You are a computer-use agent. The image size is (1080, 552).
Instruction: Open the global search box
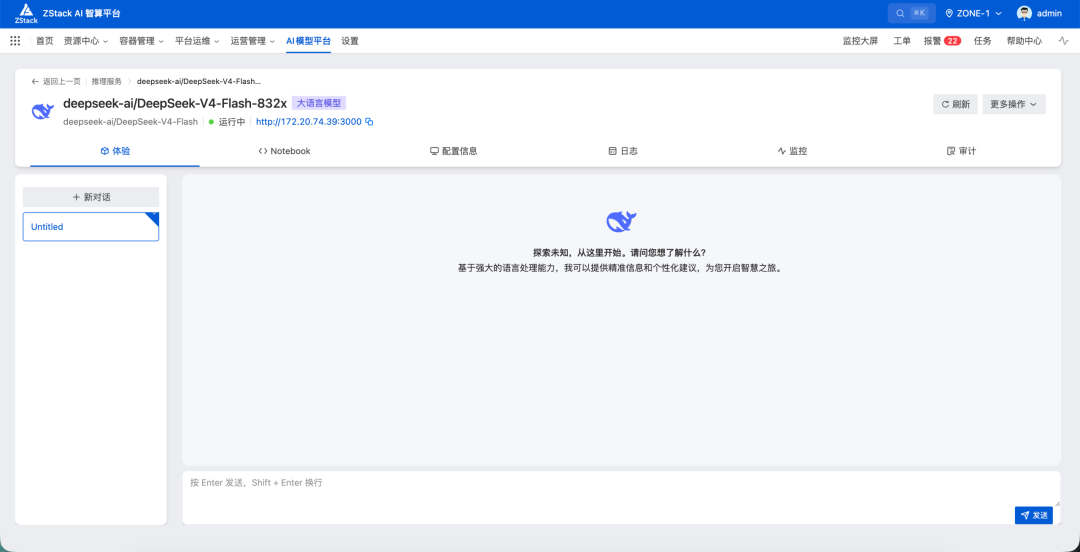click(912, 13)
